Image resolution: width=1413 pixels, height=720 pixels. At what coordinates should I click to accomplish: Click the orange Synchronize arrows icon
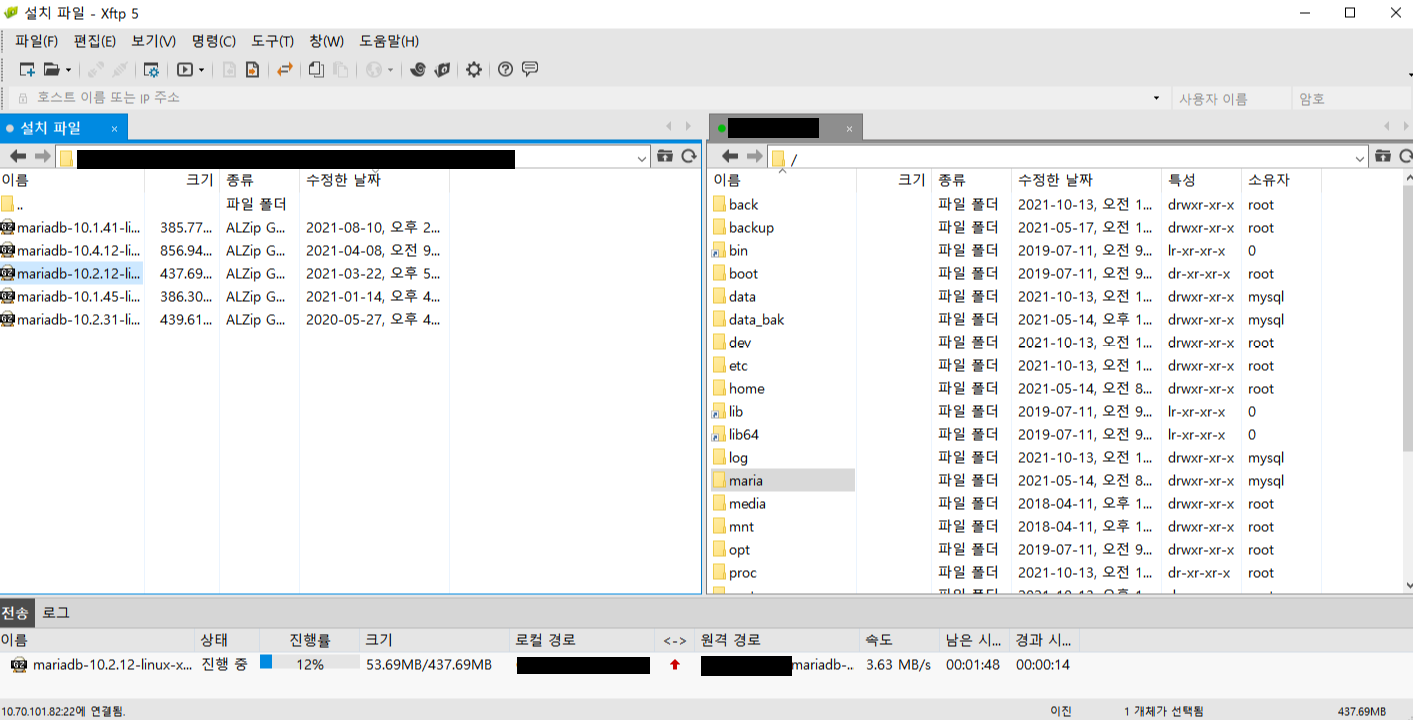click(285, 69)
